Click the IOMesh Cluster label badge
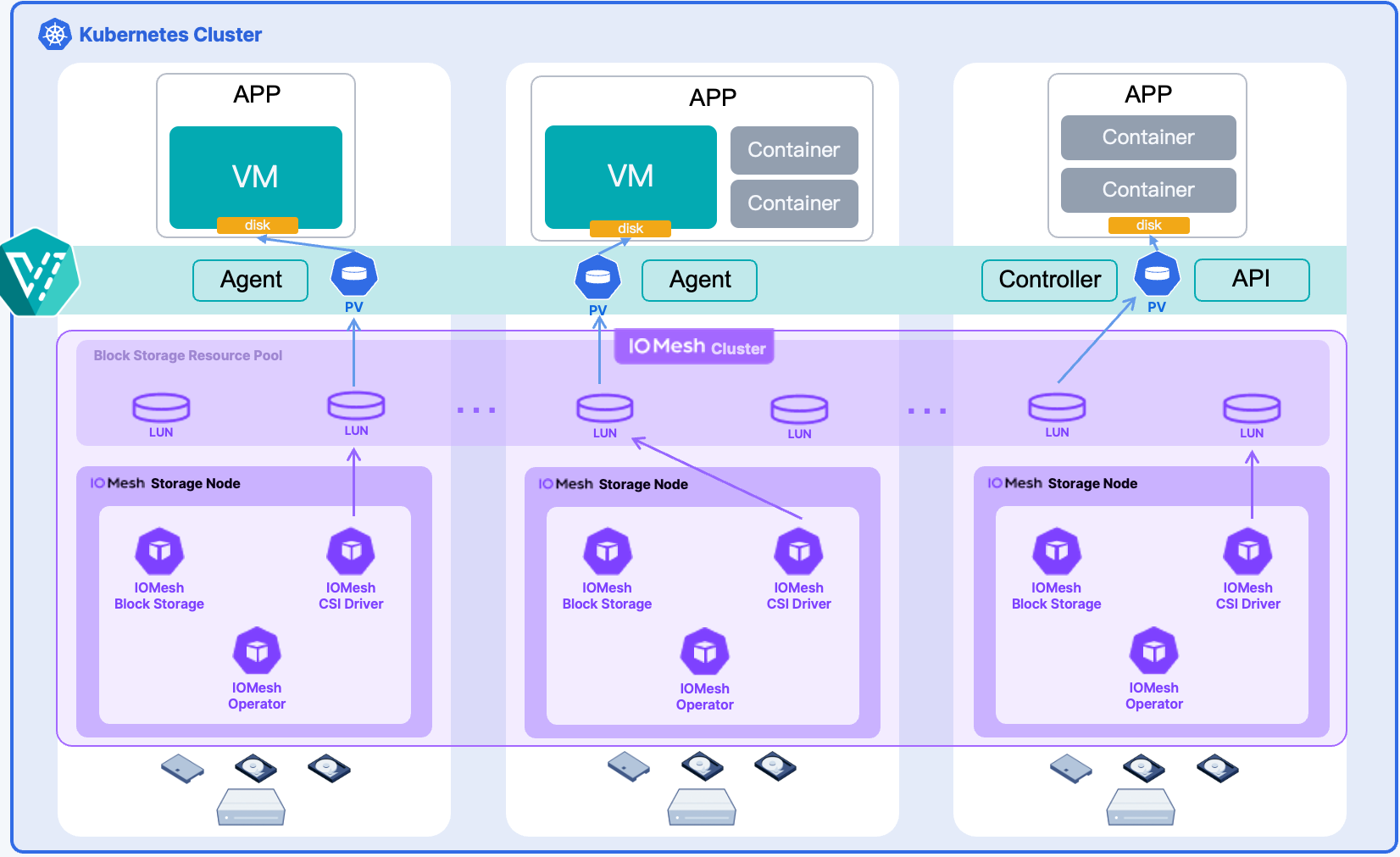The width and height of the screenshot is (1400, 857). [x=695, y=347]
